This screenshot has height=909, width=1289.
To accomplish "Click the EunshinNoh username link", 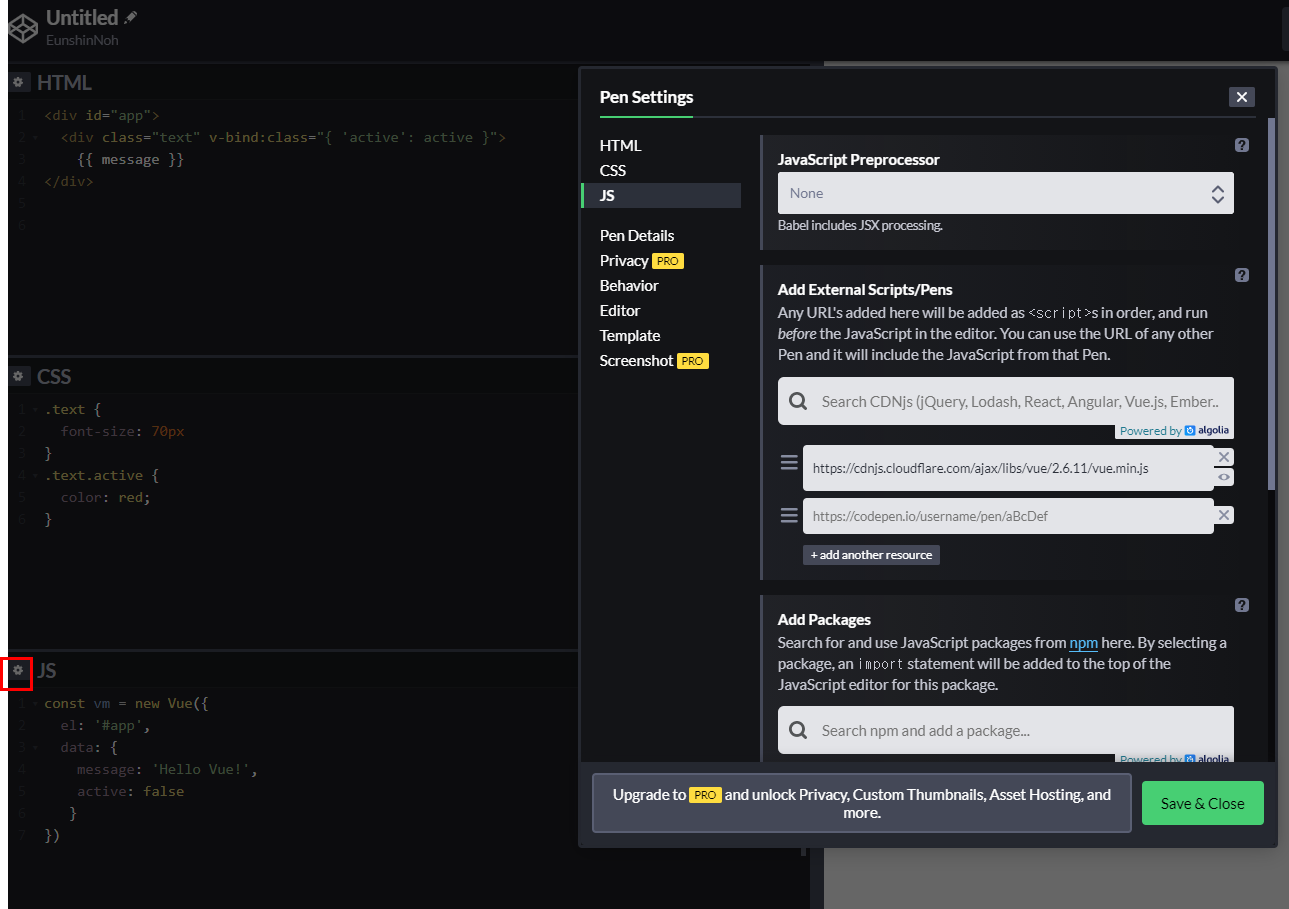I will tap(82, 40).
